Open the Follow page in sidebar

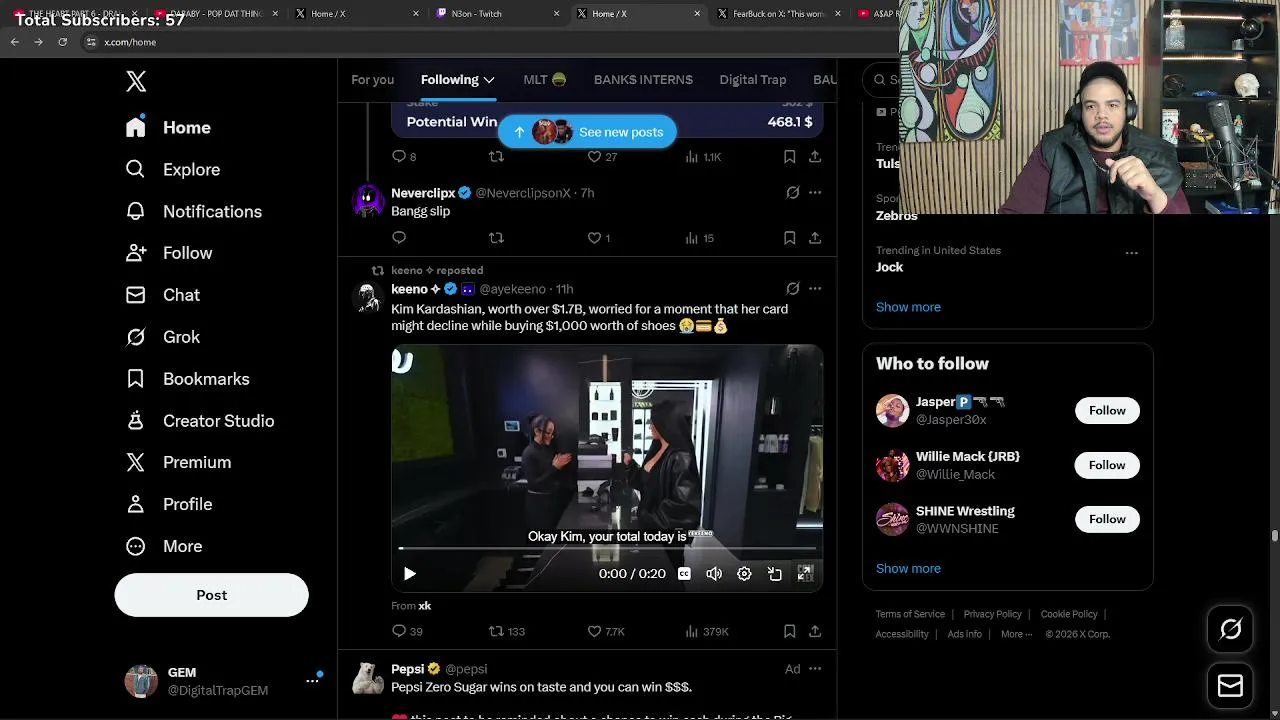(x=169, y=254)
